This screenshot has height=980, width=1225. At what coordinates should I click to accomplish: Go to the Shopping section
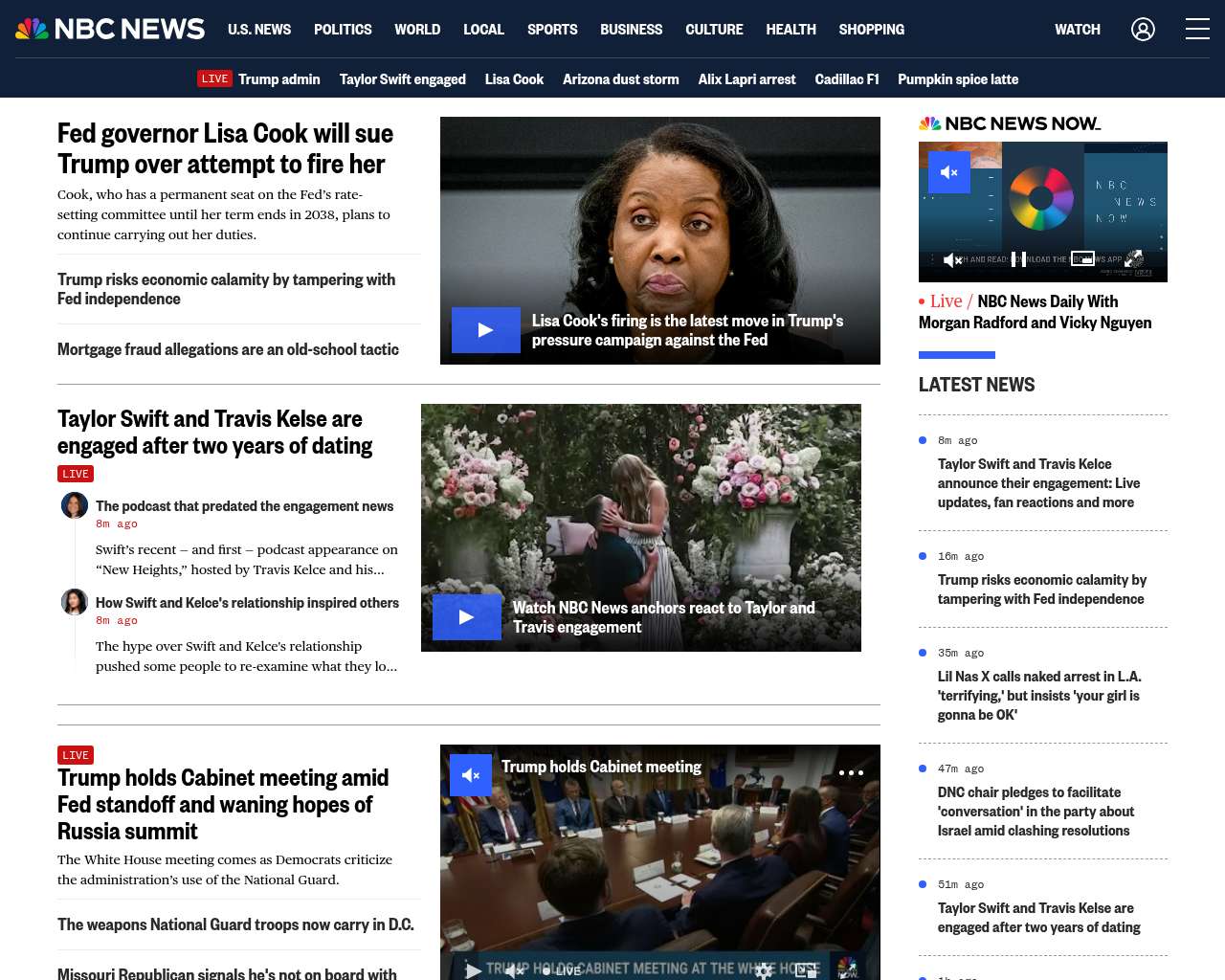871,30
